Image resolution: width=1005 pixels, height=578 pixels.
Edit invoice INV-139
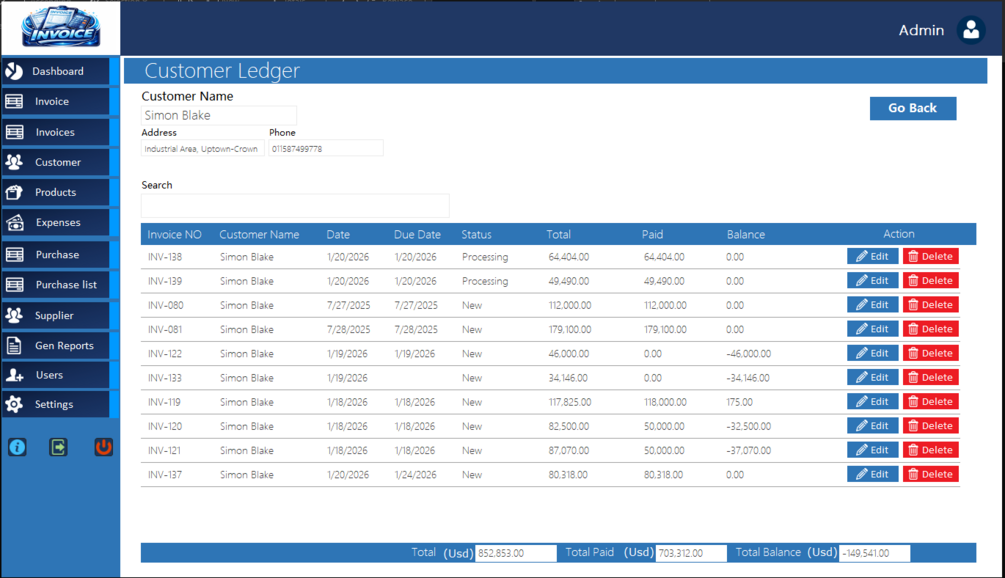872,281
